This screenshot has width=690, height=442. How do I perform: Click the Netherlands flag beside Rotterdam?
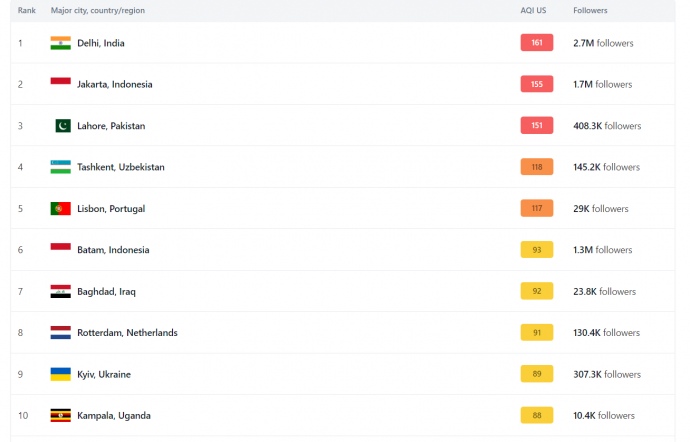pos(60,333)
